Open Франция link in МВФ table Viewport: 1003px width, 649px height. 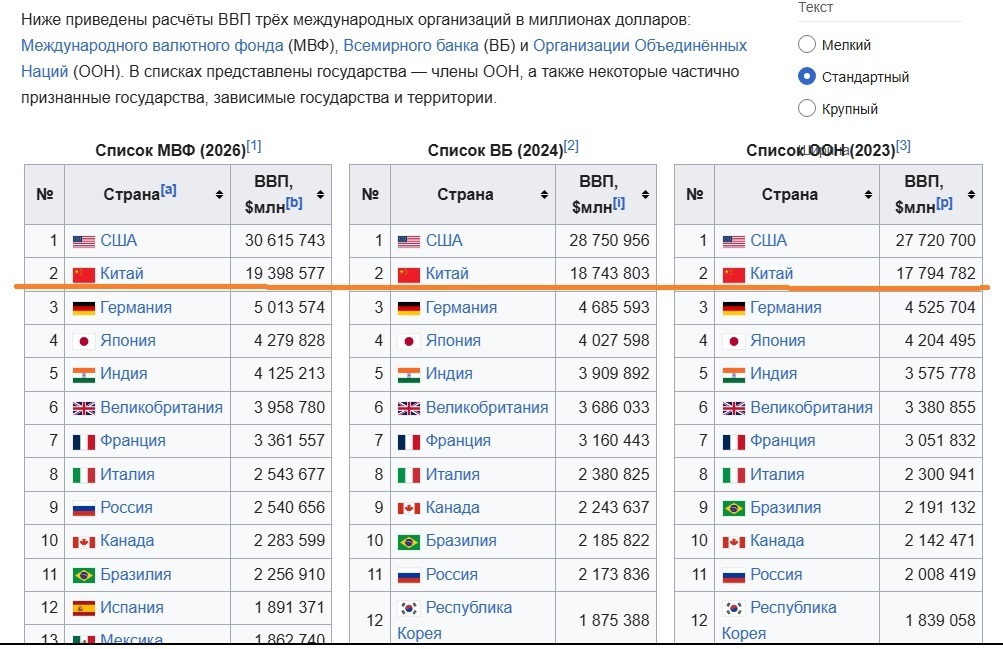[133, 441]
